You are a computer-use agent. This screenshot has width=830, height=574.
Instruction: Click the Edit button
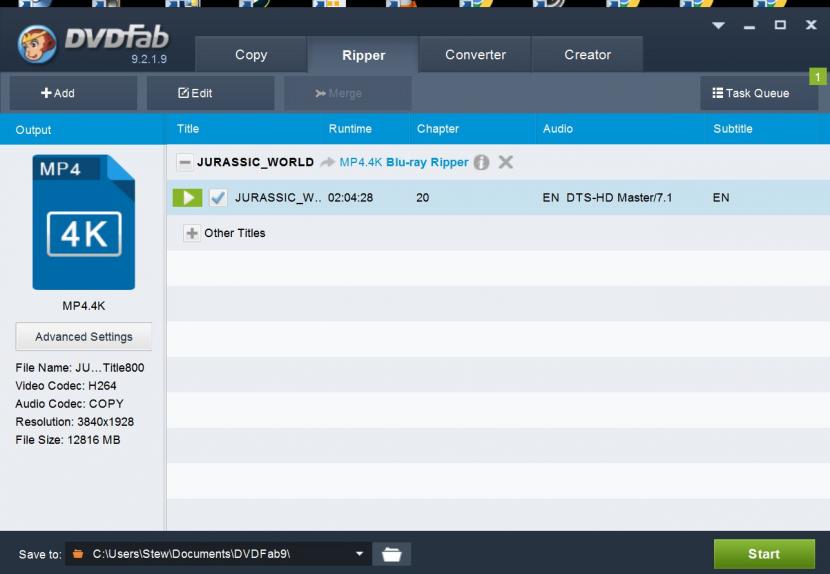(211, 93)
